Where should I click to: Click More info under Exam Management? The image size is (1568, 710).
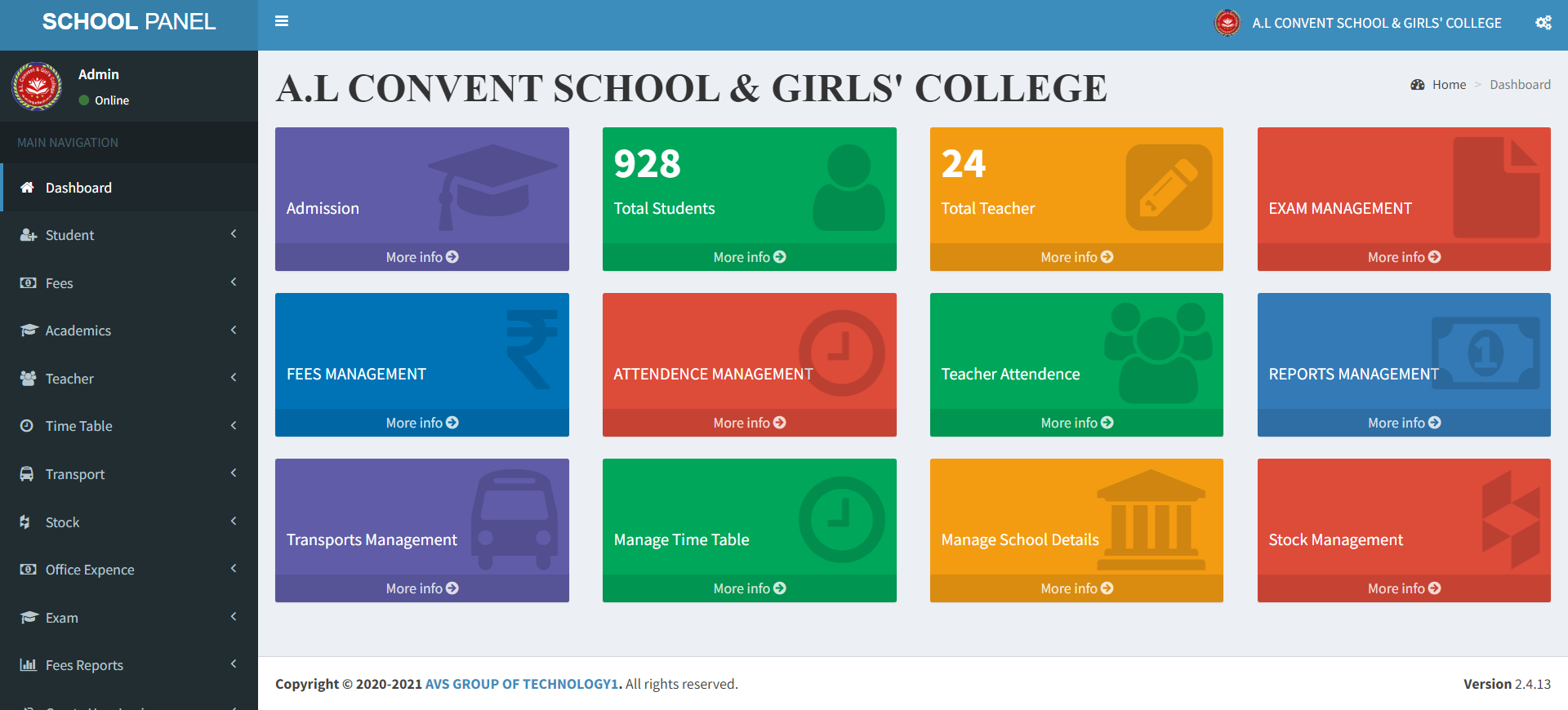[x=1404, y=257]
